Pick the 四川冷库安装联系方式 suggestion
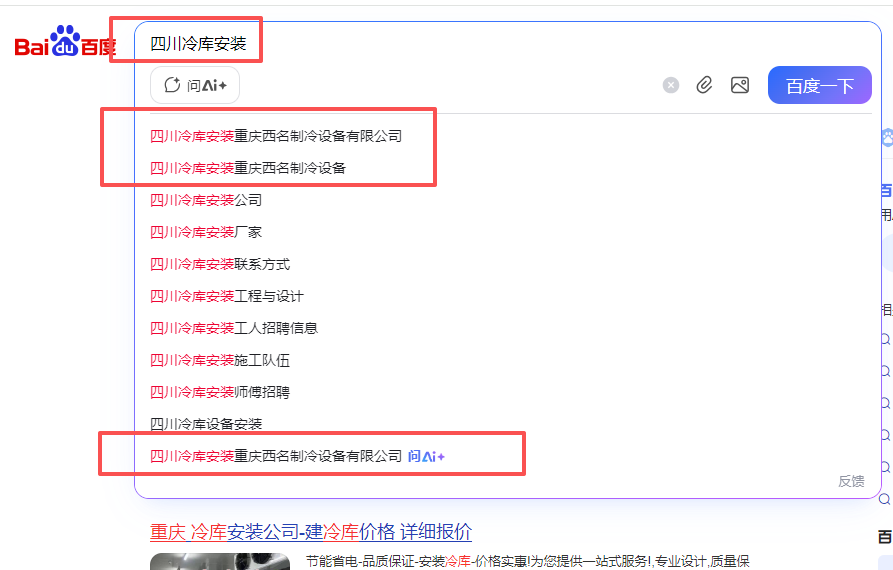The width and height of the screenshot is (893, 570). point(220,264)
